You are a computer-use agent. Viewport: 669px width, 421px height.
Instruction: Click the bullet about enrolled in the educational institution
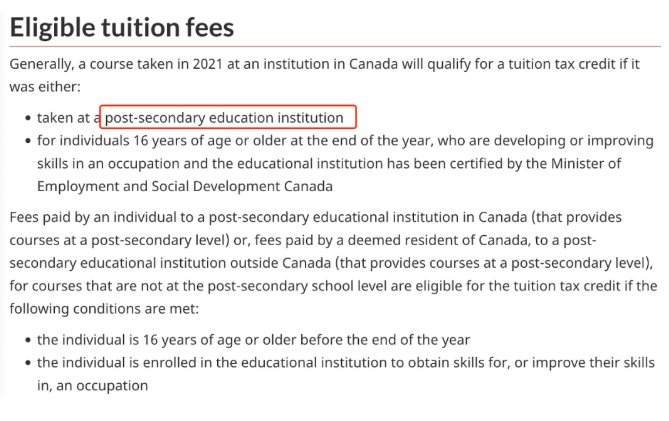[346, 374]
